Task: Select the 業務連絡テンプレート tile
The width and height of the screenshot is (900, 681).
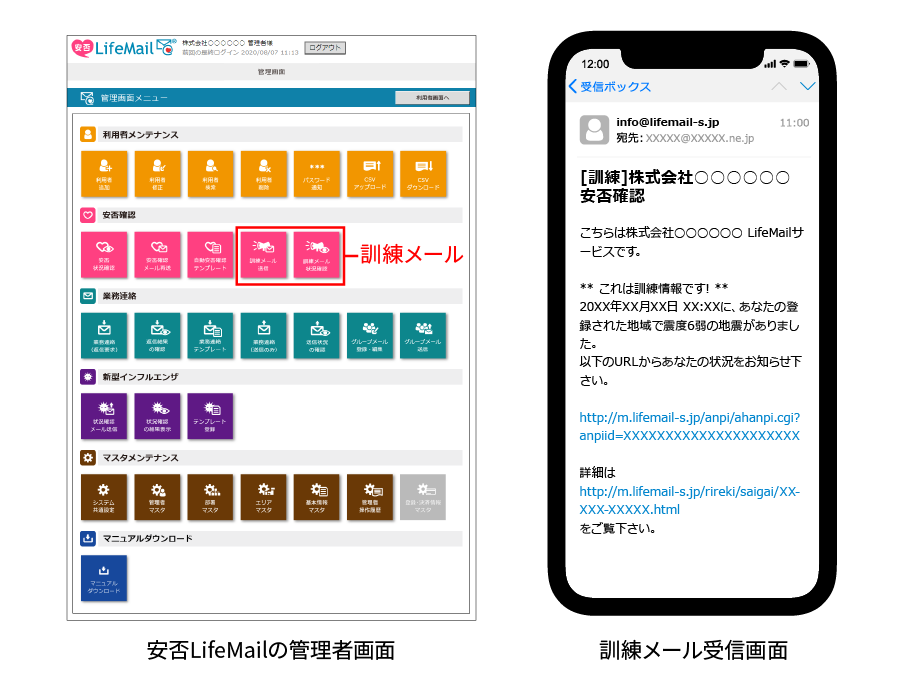Action: point(211,336)
